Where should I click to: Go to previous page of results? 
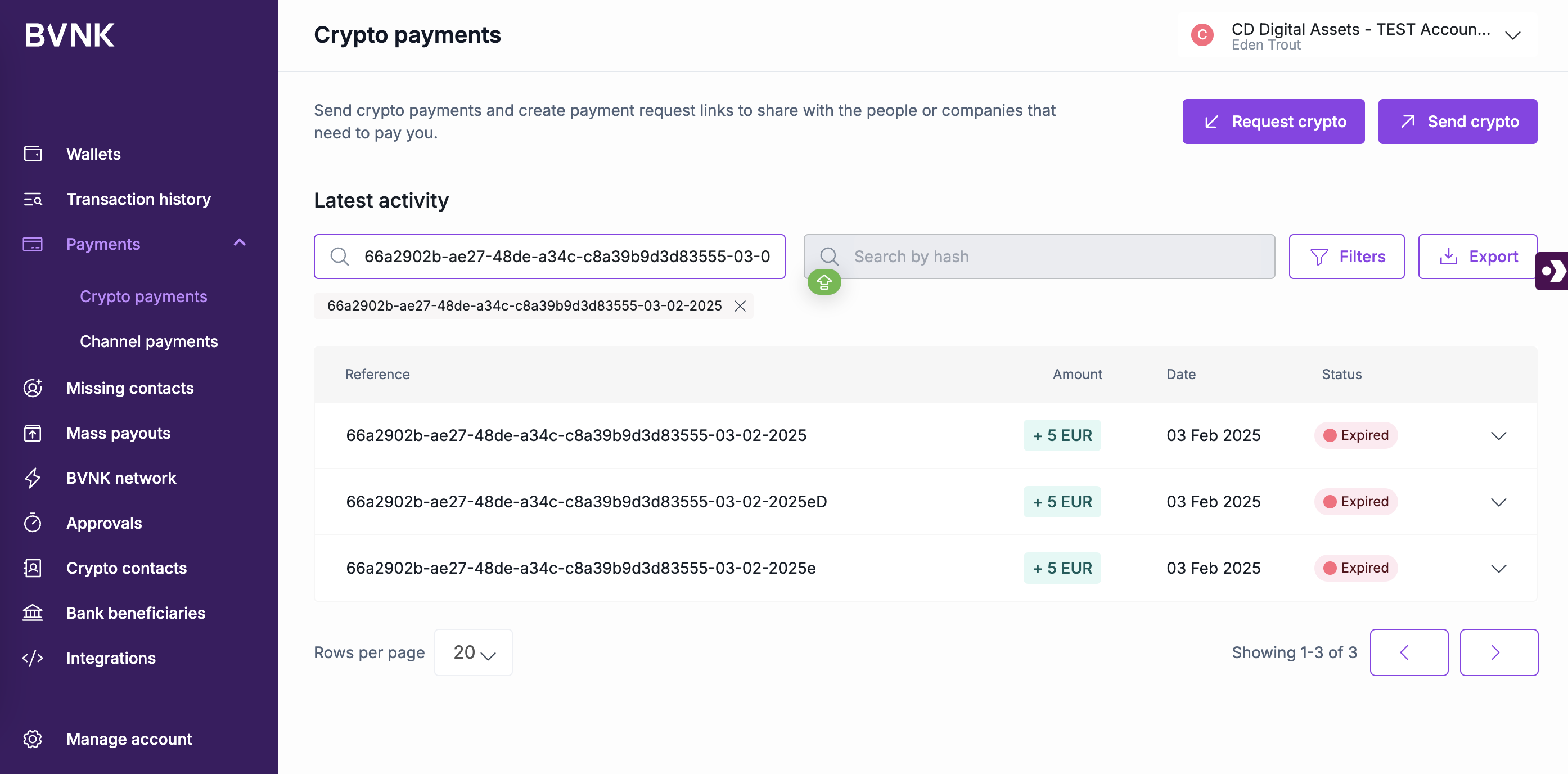1408,652
